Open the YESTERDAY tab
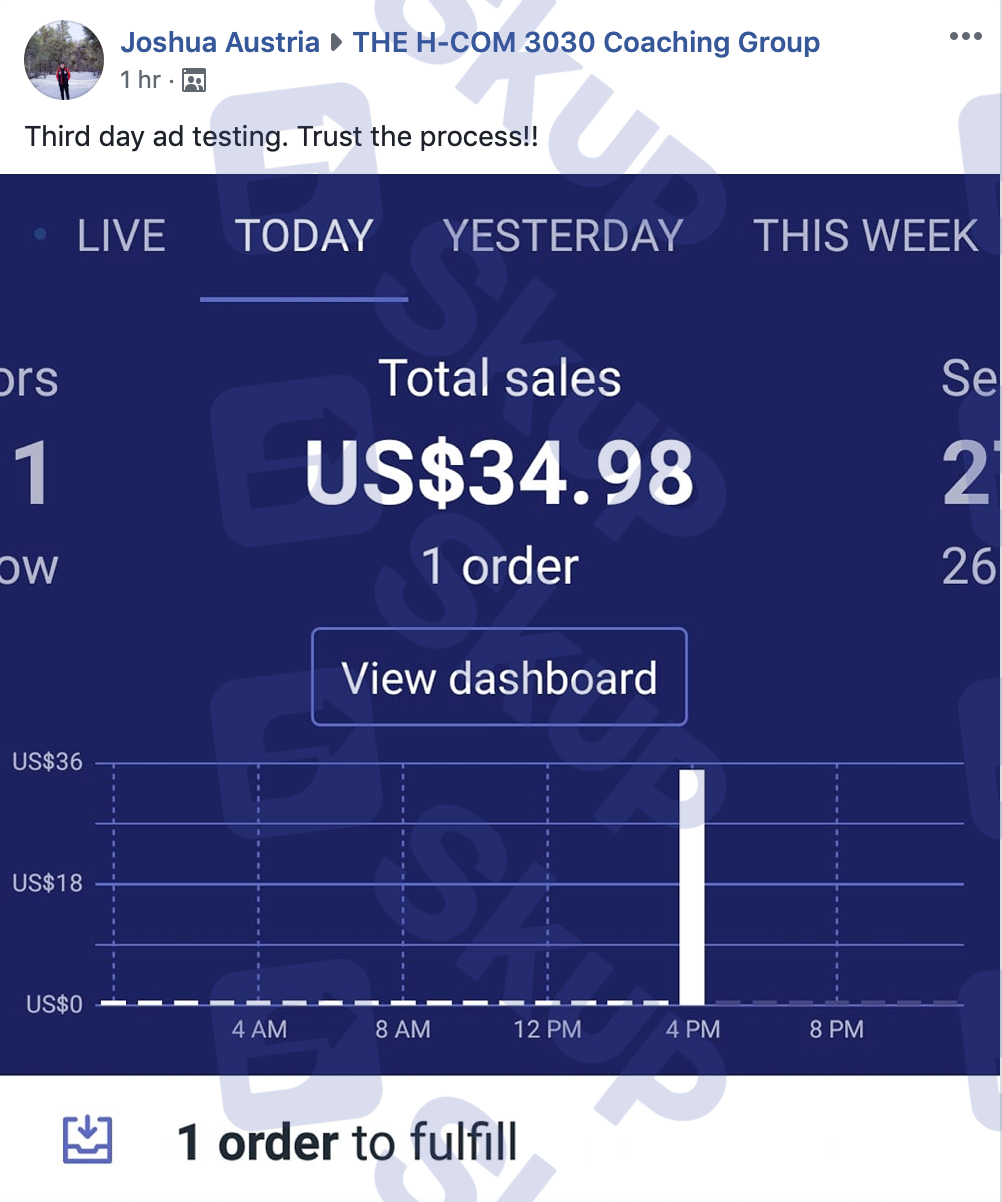The image size is (1002, 1202). (x=563, y=236)
